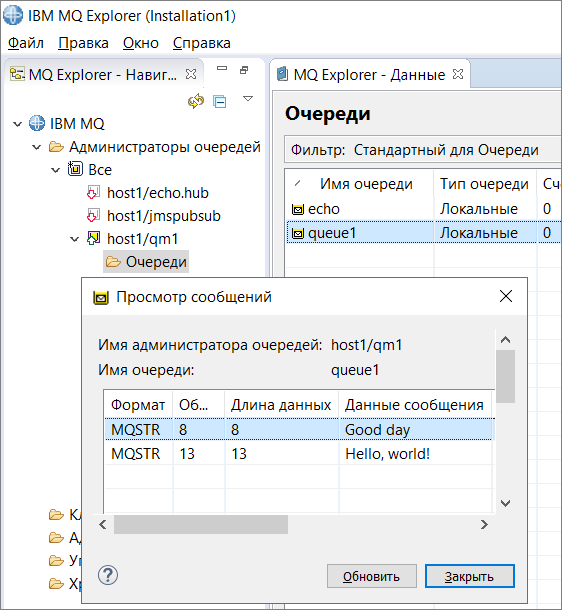Viewport: 563px width, 611px height.
Task: Open help with the question mark icon
Action: tap(108, 575)
